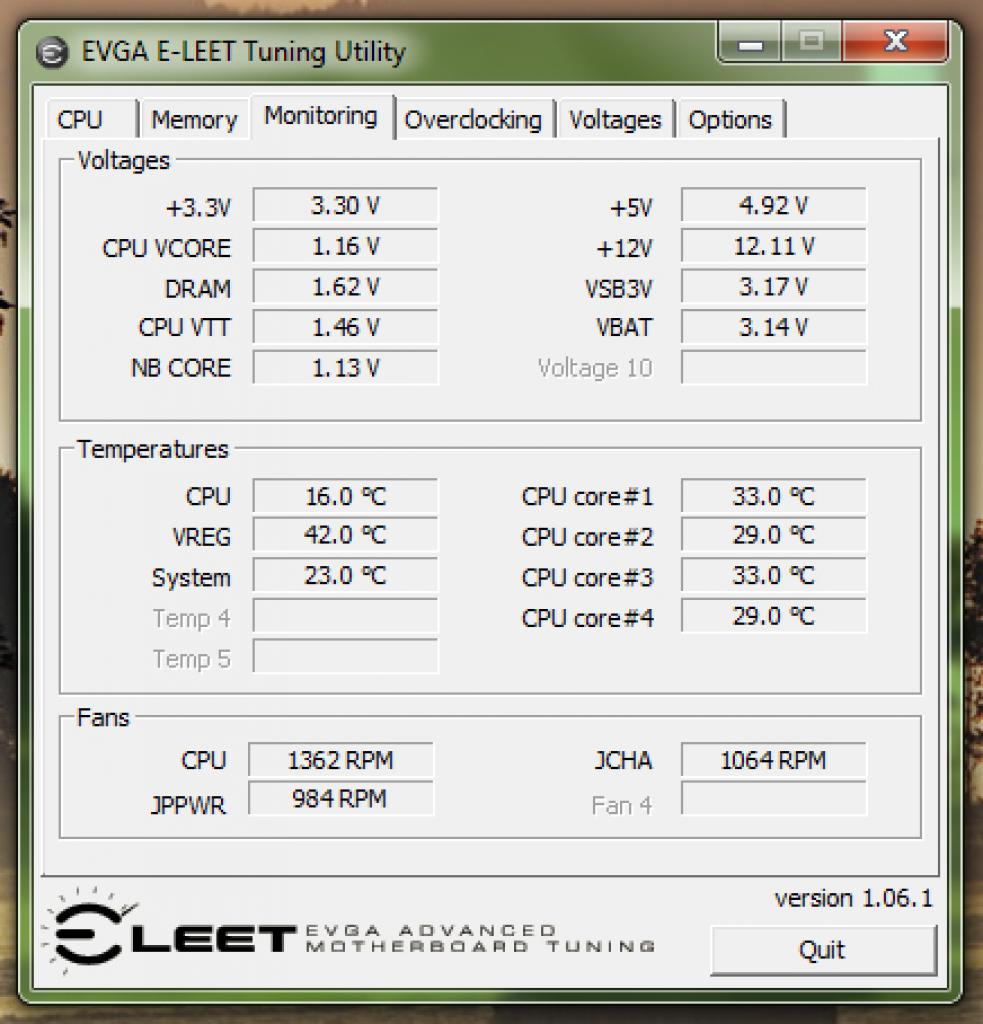The image size is (983, 1024).
Task: Click the +3.3V value field showing 3.30 V
Action: [x=345, y=206]
